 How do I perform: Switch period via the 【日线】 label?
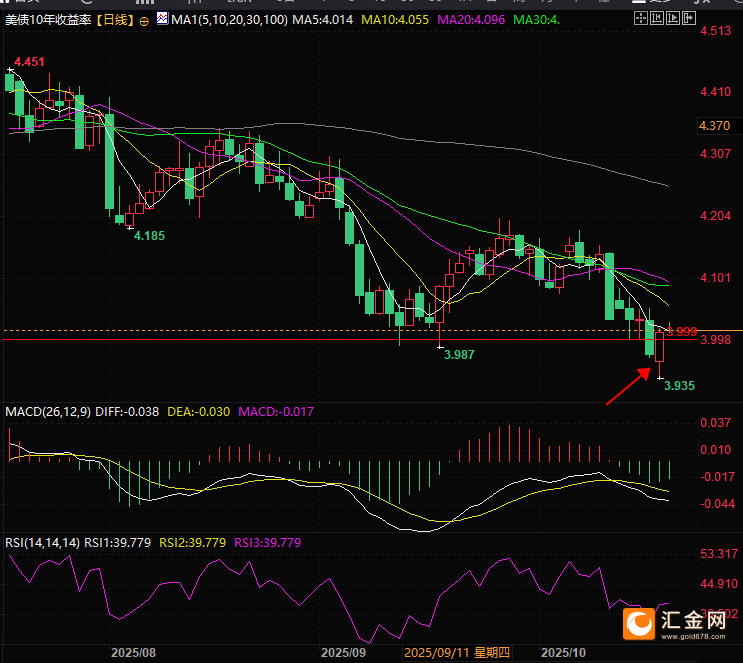tap(115, 20)
